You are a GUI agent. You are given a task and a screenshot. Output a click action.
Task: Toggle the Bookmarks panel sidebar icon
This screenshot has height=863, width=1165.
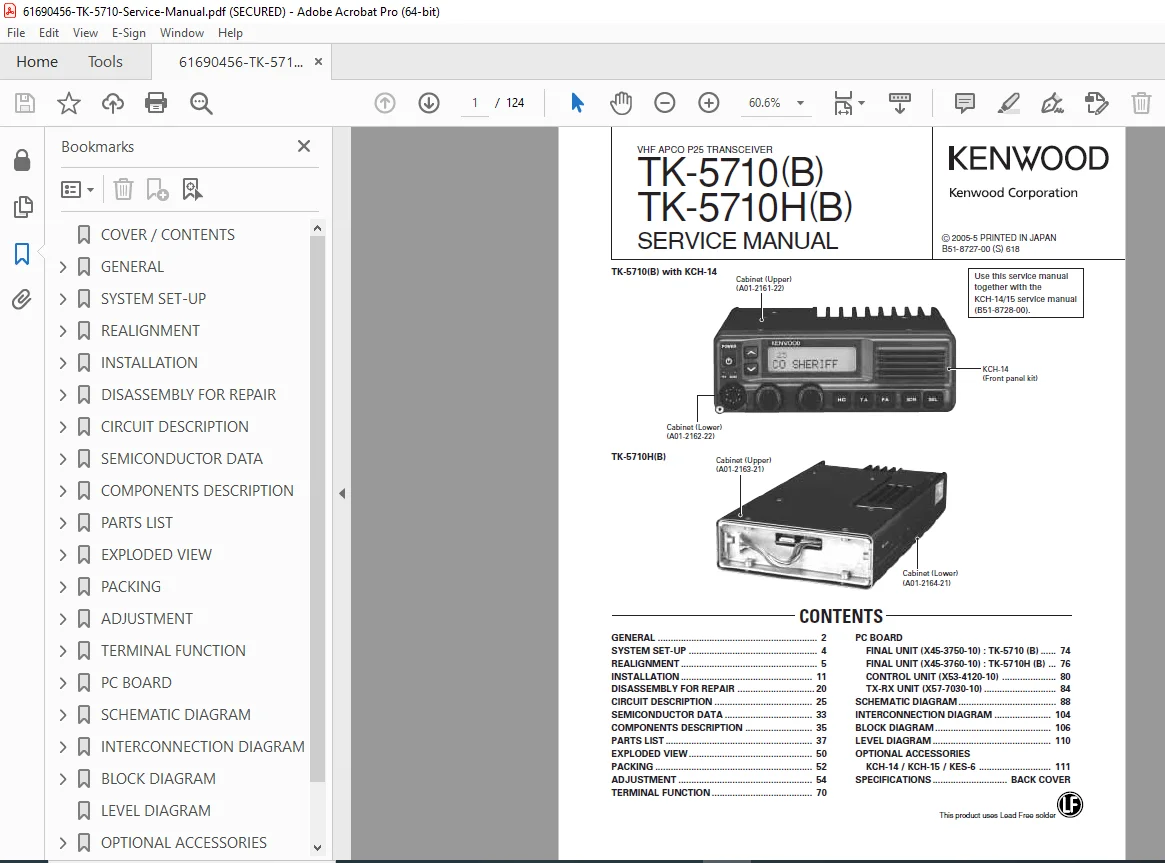(22, 254)
